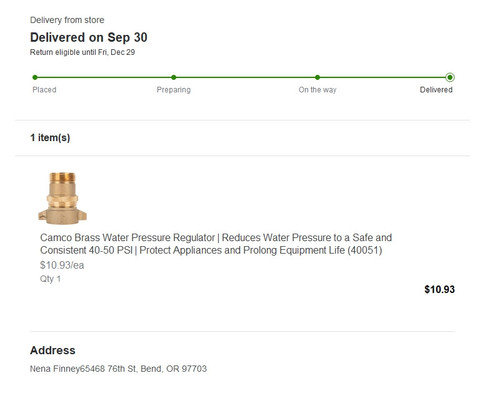Click the Placed progress marker dot
Screen dimensions: 500x416
pyautogui.click(x=35, y=77)
